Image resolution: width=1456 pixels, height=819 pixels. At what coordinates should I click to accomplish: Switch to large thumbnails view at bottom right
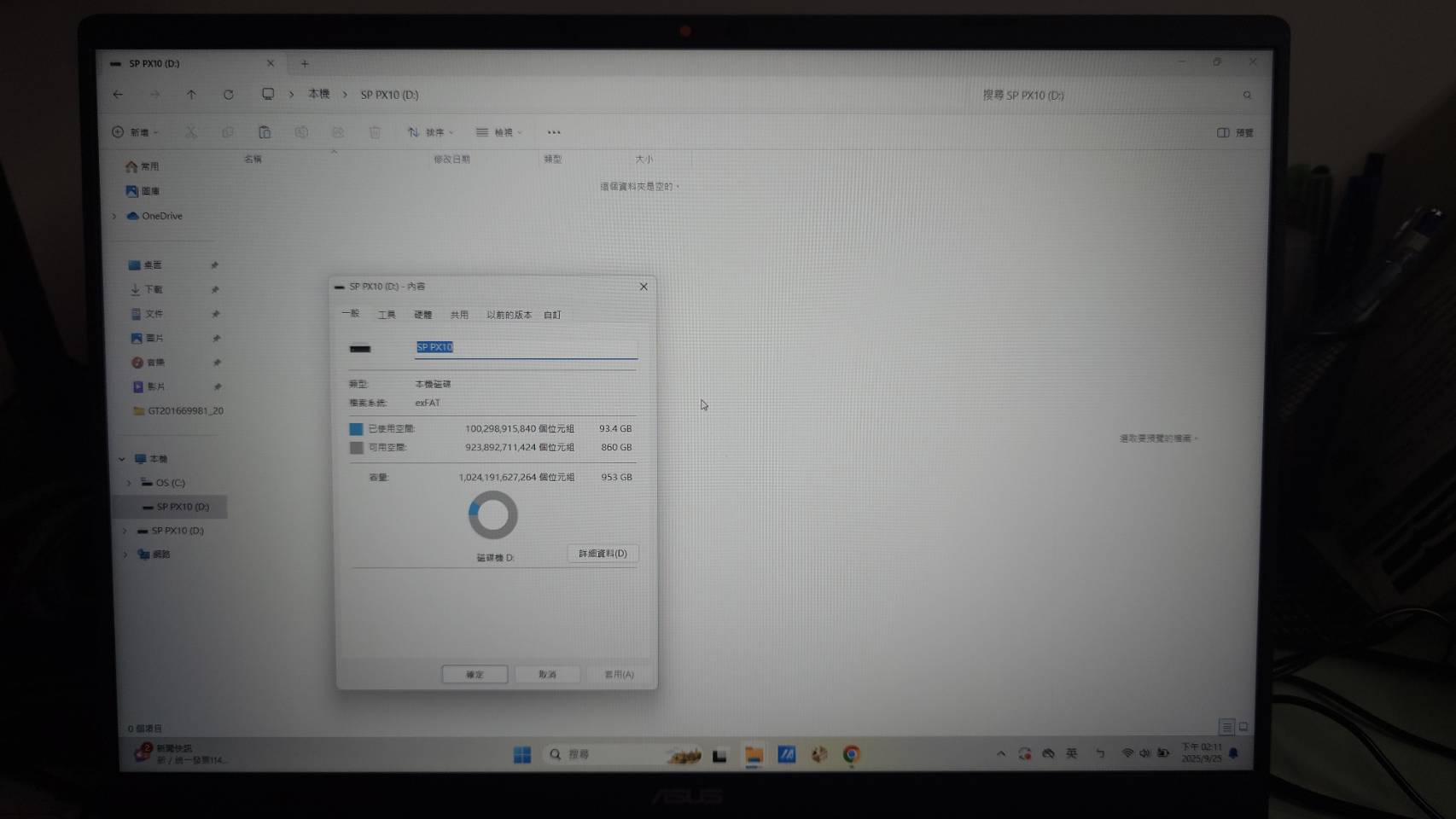tap(1243, 727)
